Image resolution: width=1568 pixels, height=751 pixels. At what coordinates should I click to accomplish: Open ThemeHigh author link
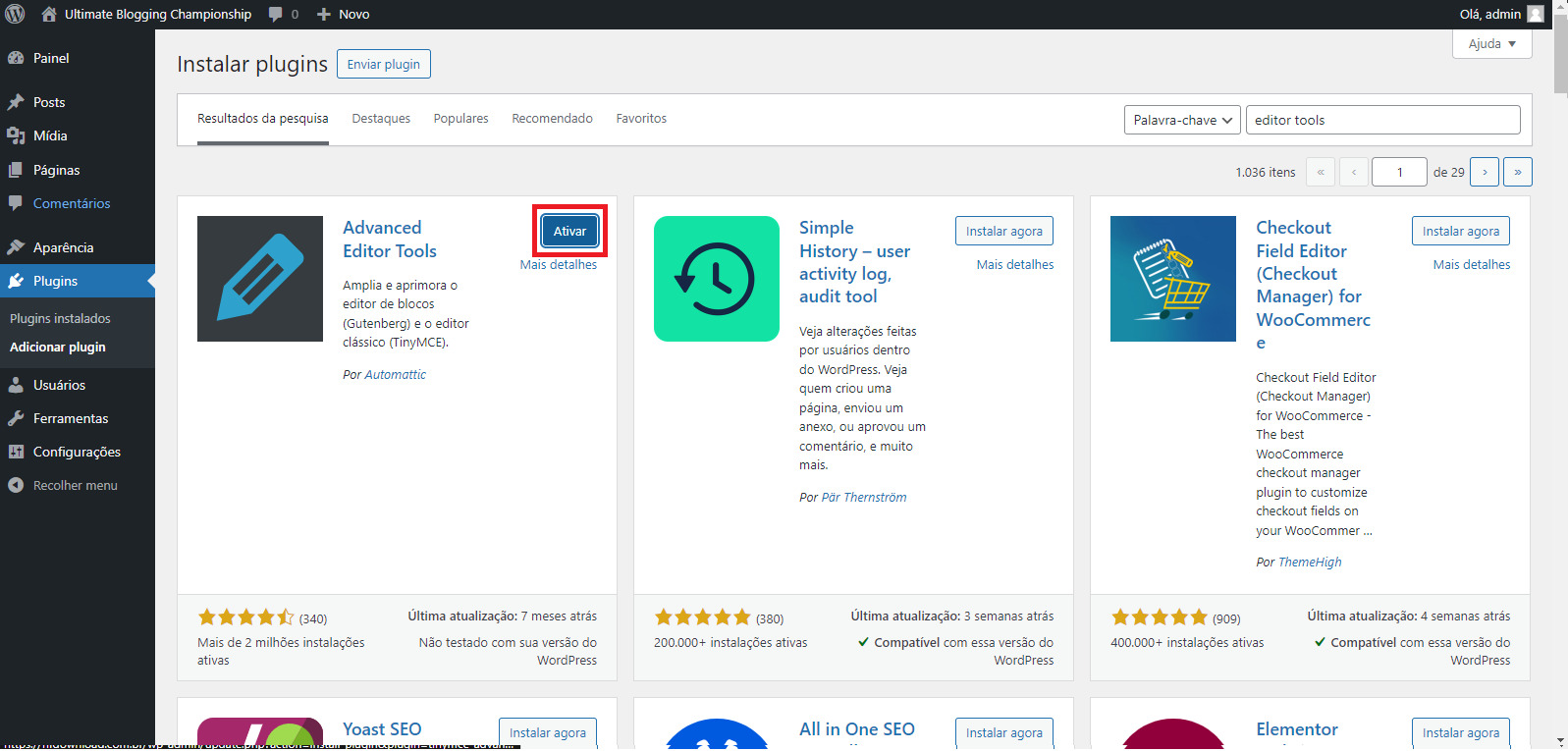(x=1310, y=563)
